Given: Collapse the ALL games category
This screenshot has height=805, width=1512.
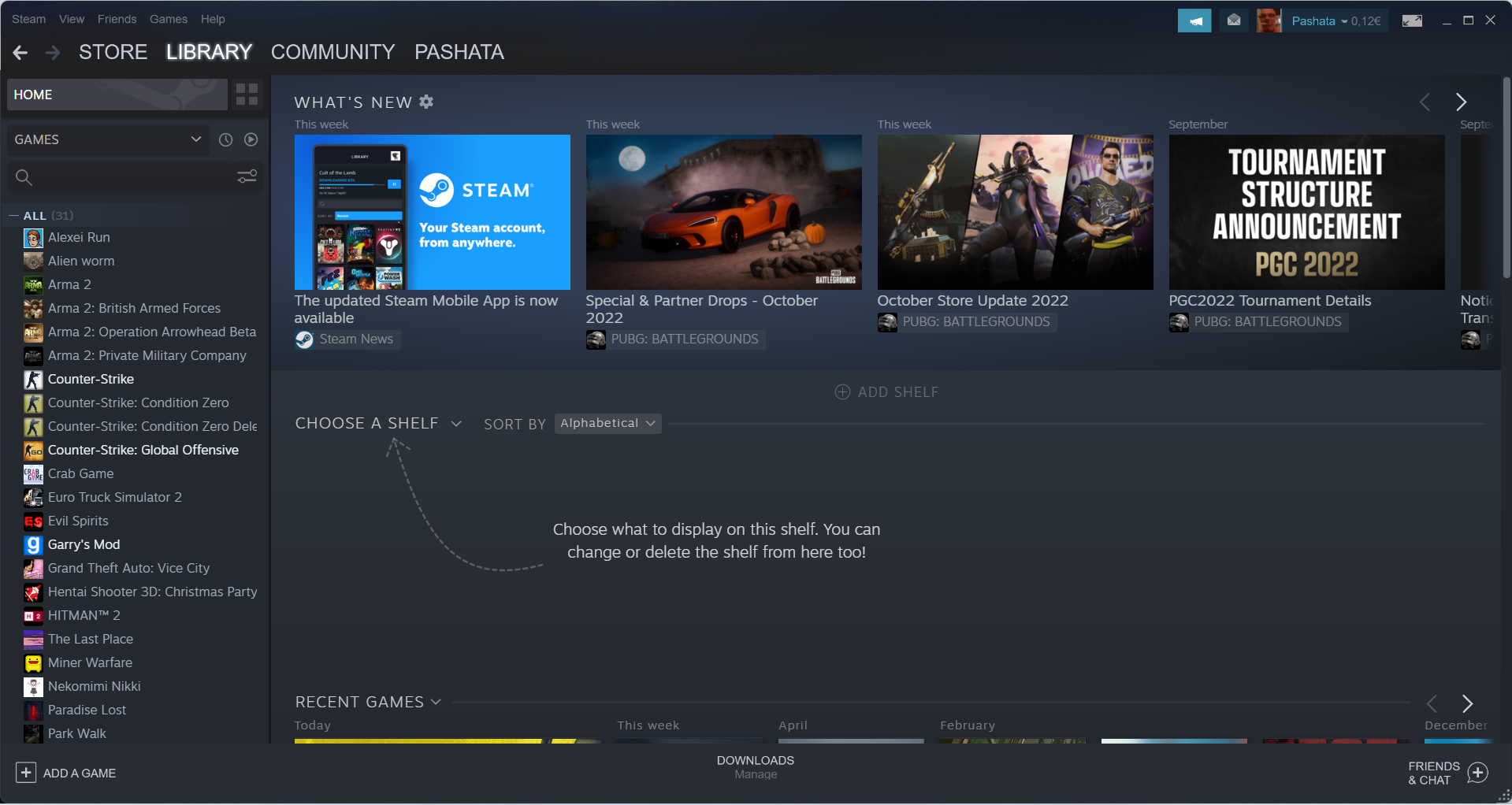Looking at the screenshot, I should click(x=13, y=215).
